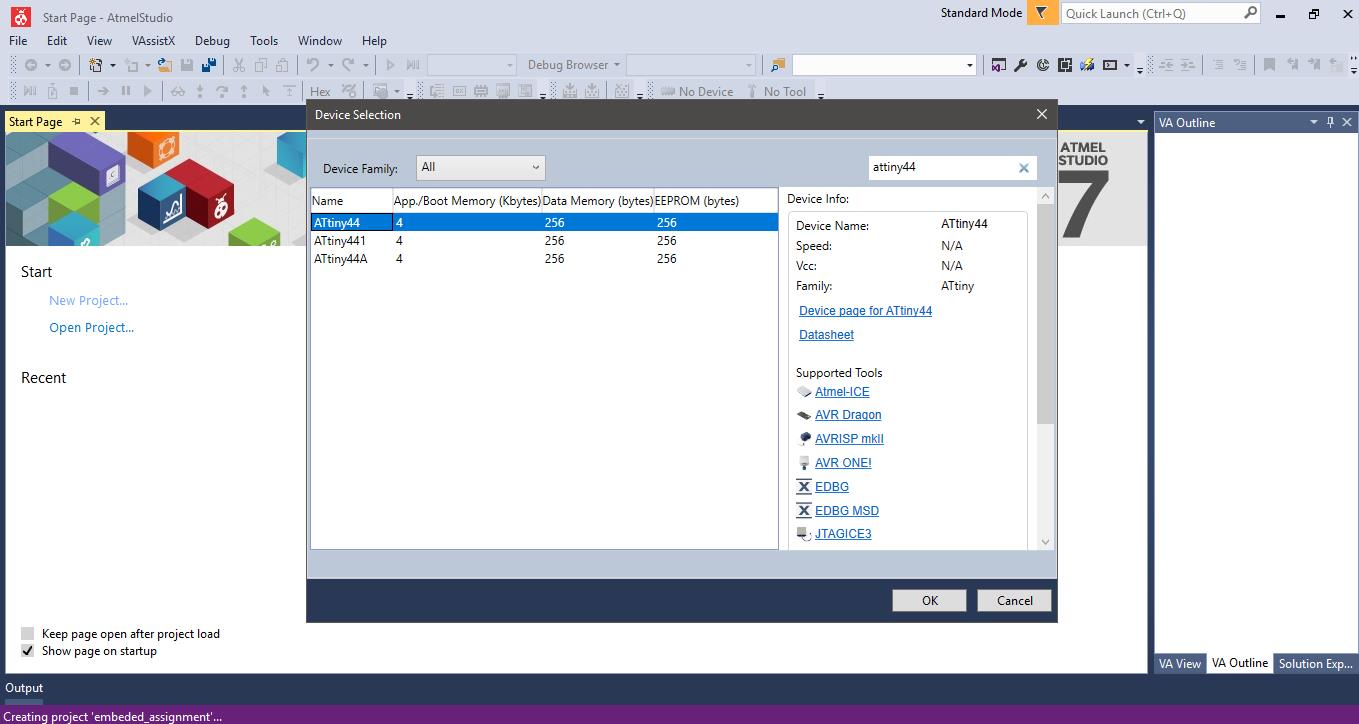Screen dimensions: 1359x724
Task: Select the ATtiny441 row in device list
Action: click(545, 241)
